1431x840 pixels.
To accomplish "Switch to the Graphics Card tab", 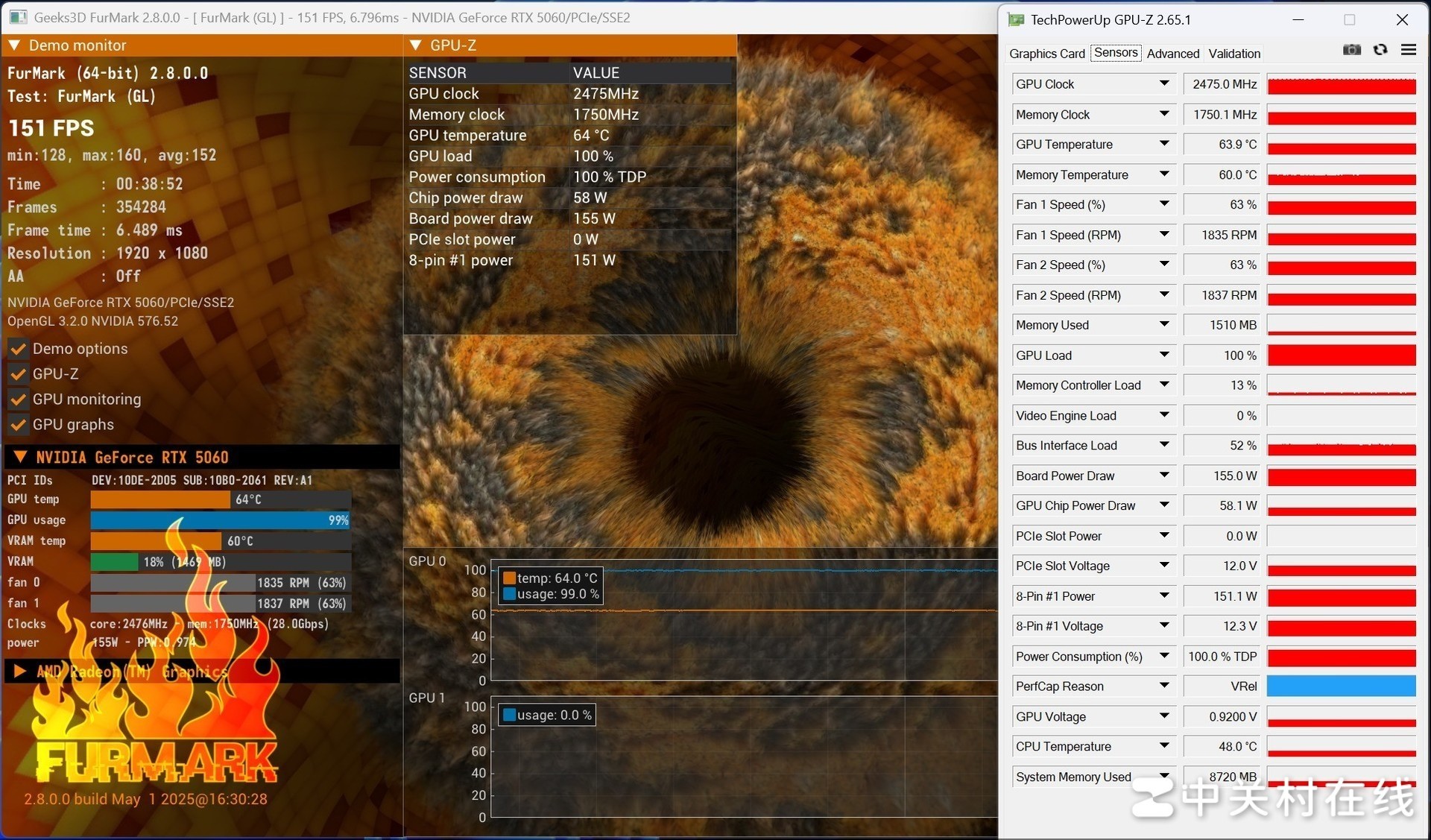I will pyautogui.click(x=1046, y=54).
